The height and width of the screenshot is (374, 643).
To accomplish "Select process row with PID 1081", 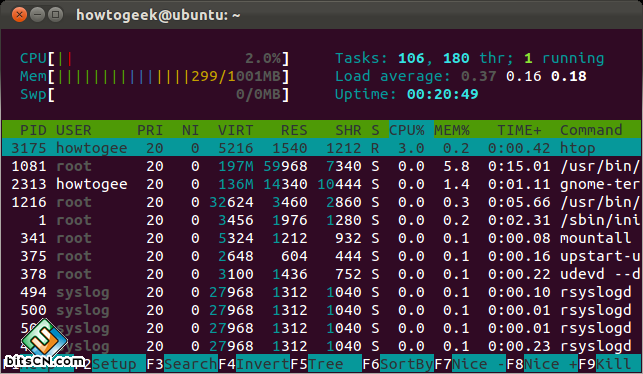I will tap(322, 166).
